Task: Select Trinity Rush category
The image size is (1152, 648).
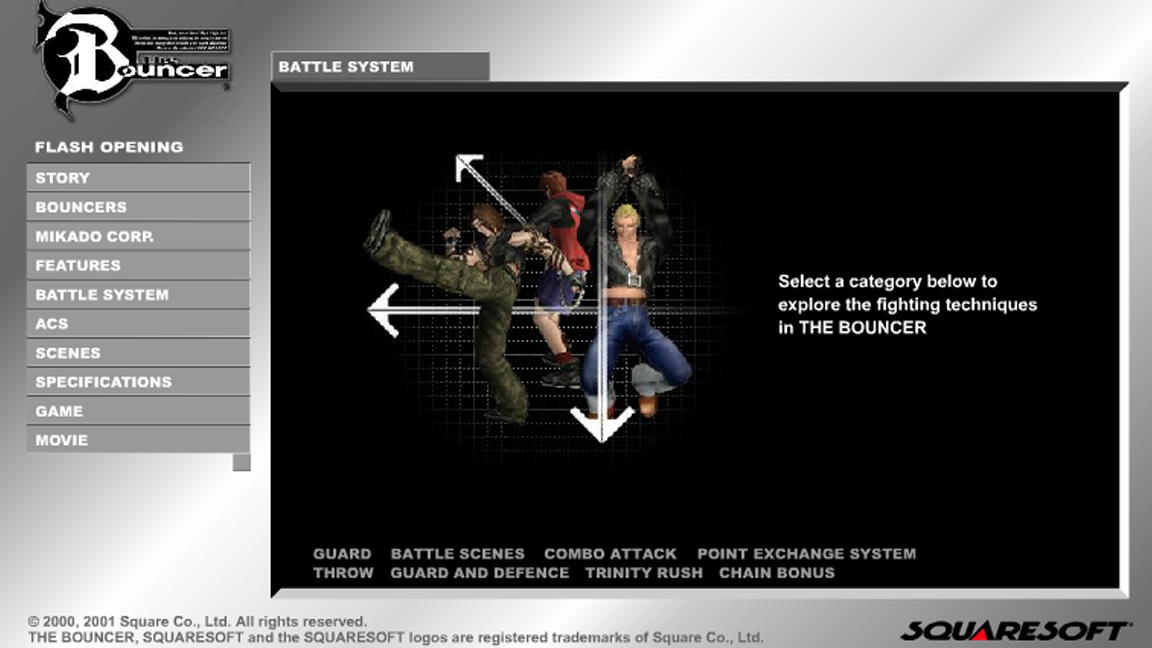Action: (x=644, y=573)
